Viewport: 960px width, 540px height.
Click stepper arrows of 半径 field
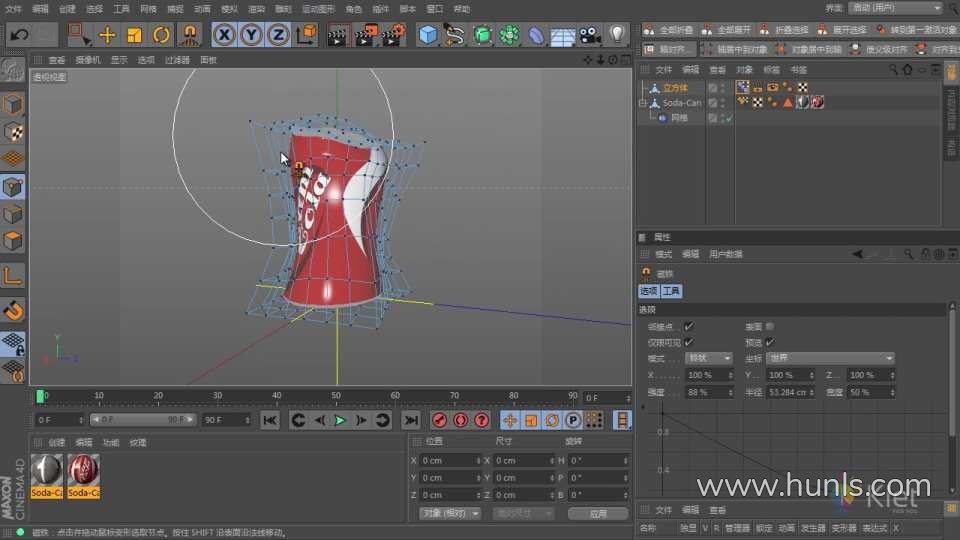tap(812, 392)
